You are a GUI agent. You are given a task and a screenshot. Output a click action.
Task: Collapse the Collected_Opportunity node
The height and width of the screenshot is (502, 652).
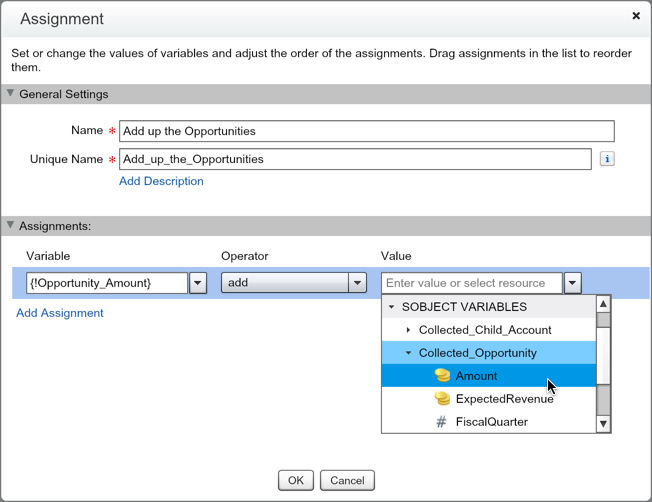point(408,353)
